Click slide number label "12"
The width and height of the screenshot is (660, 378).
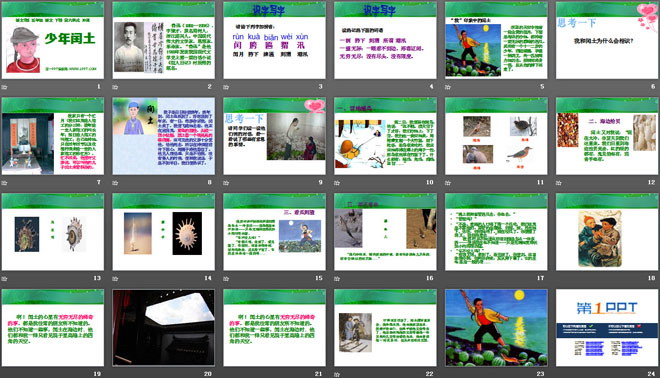651,182
